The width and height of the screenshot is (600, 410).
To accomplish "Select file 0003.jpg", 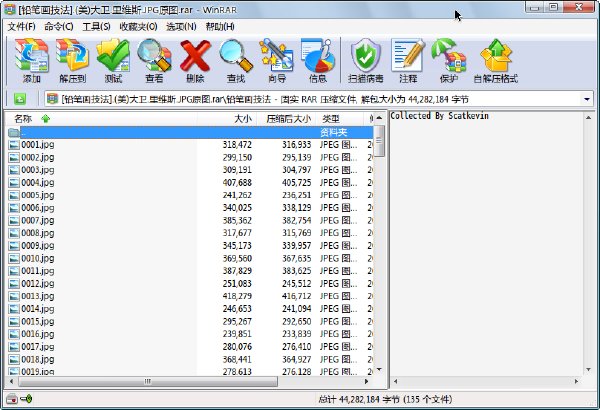I will click(x=38, y=170).
